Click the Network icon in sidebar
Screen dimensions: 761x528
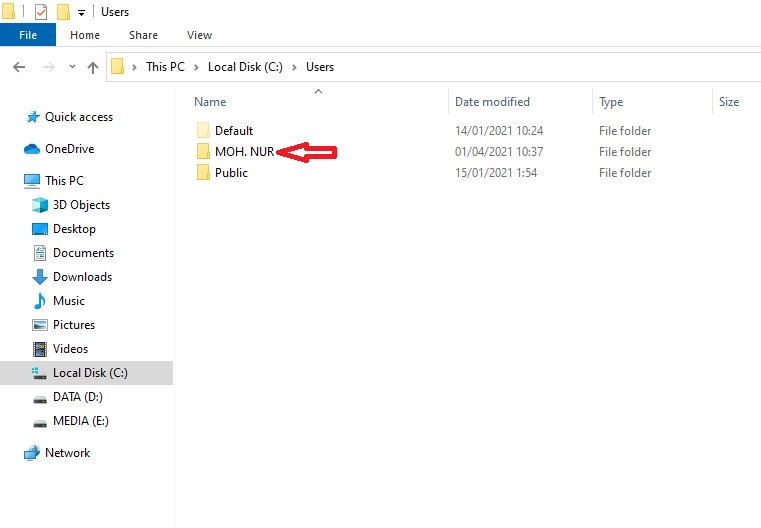tap(32, 453)
